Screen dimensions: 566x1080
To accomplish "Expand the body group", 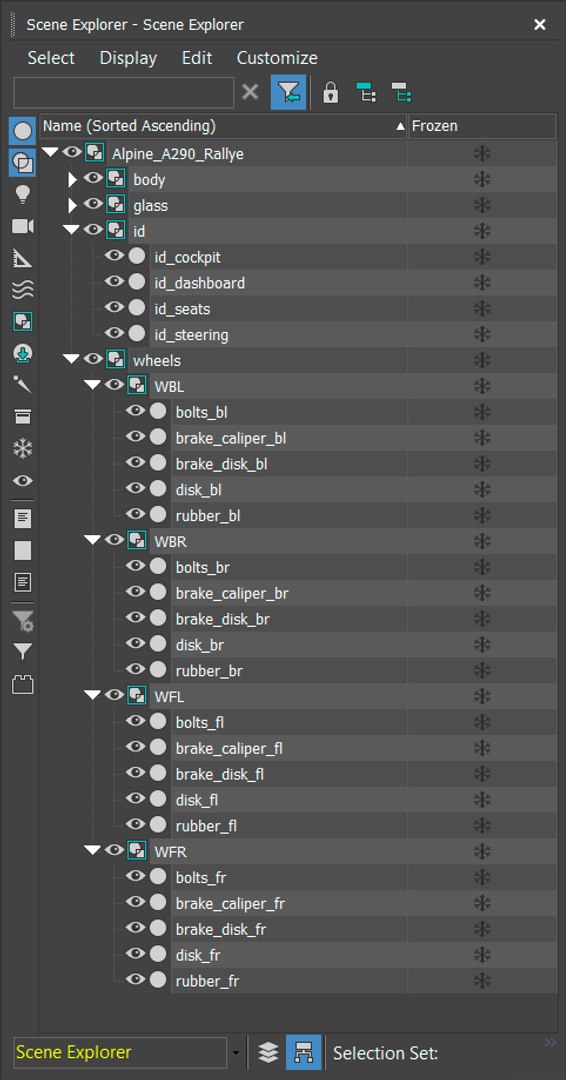I will [x=73, y=180].
